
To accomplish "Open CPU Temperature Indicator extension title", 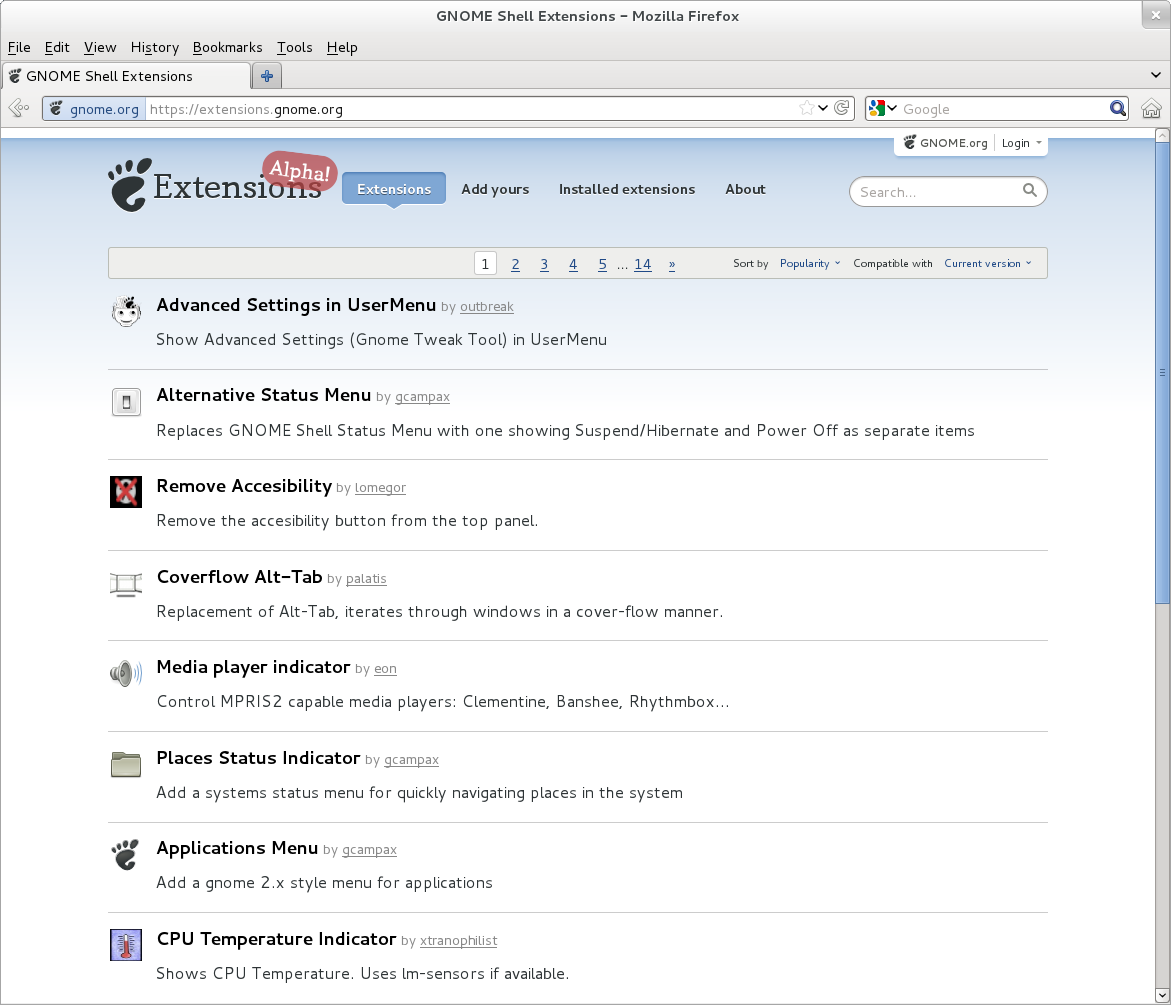I will click(x=276, y=939).
